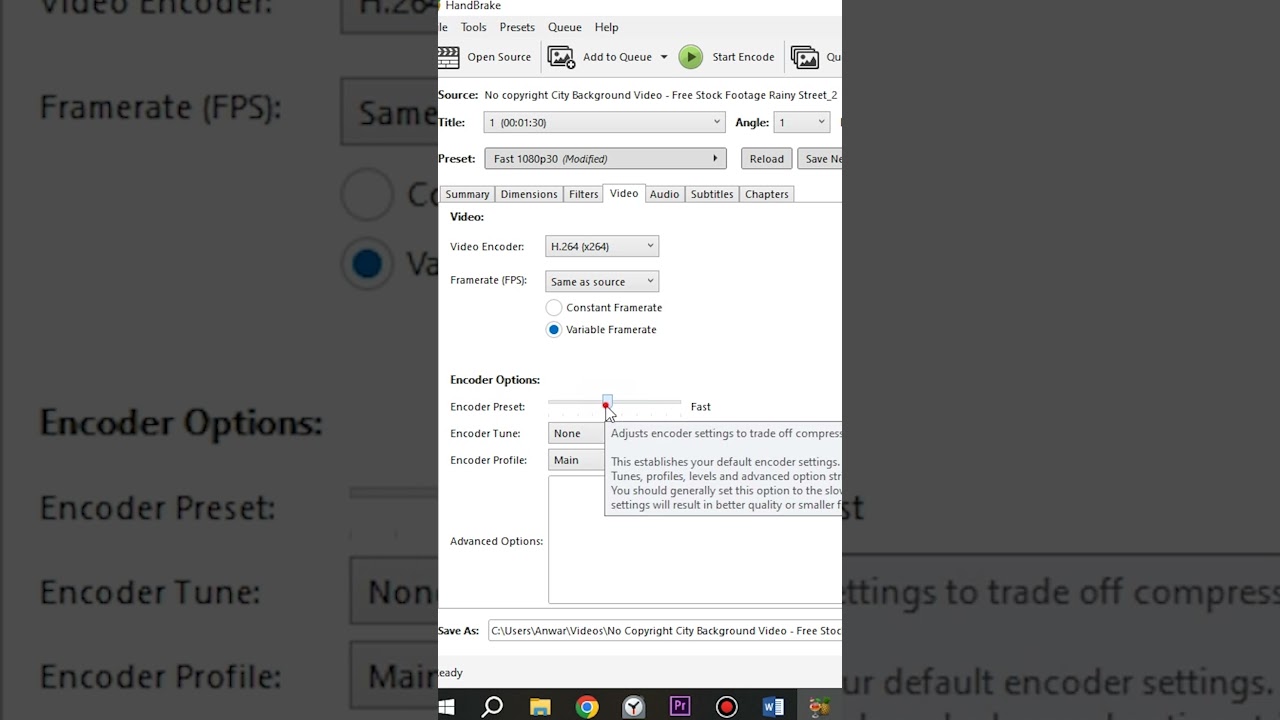Image resolution: width=1280 pixels, height=720 pixels.
Task: Open the Encoder Profile dropdown set to Main
Action: [576, 460]
